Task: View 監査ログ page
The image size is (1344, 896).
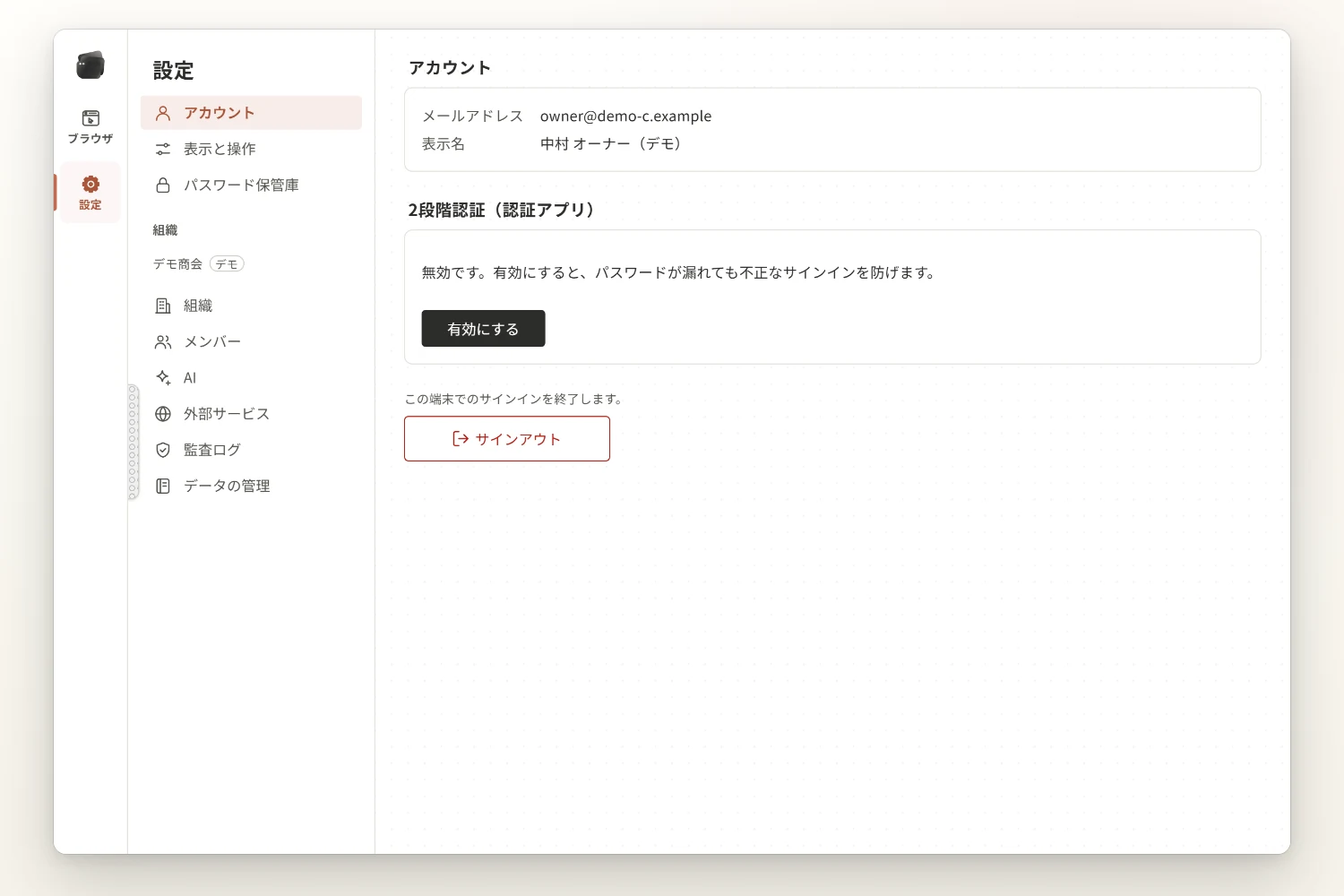Action: pyautogui.click(x=251, y=449)
